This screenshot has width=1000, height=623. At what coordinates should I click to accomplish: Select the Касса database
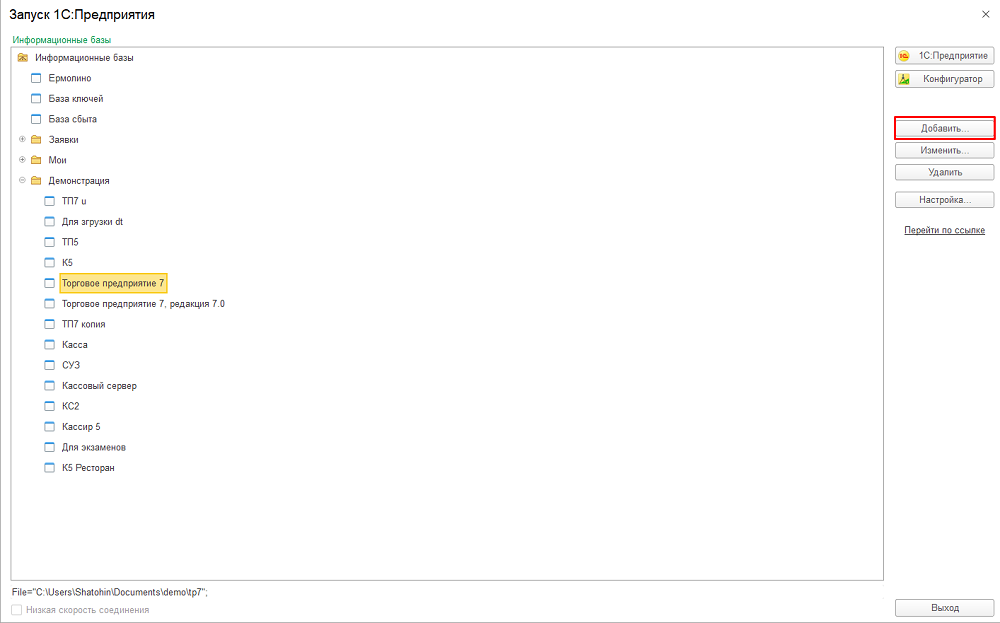75,344
